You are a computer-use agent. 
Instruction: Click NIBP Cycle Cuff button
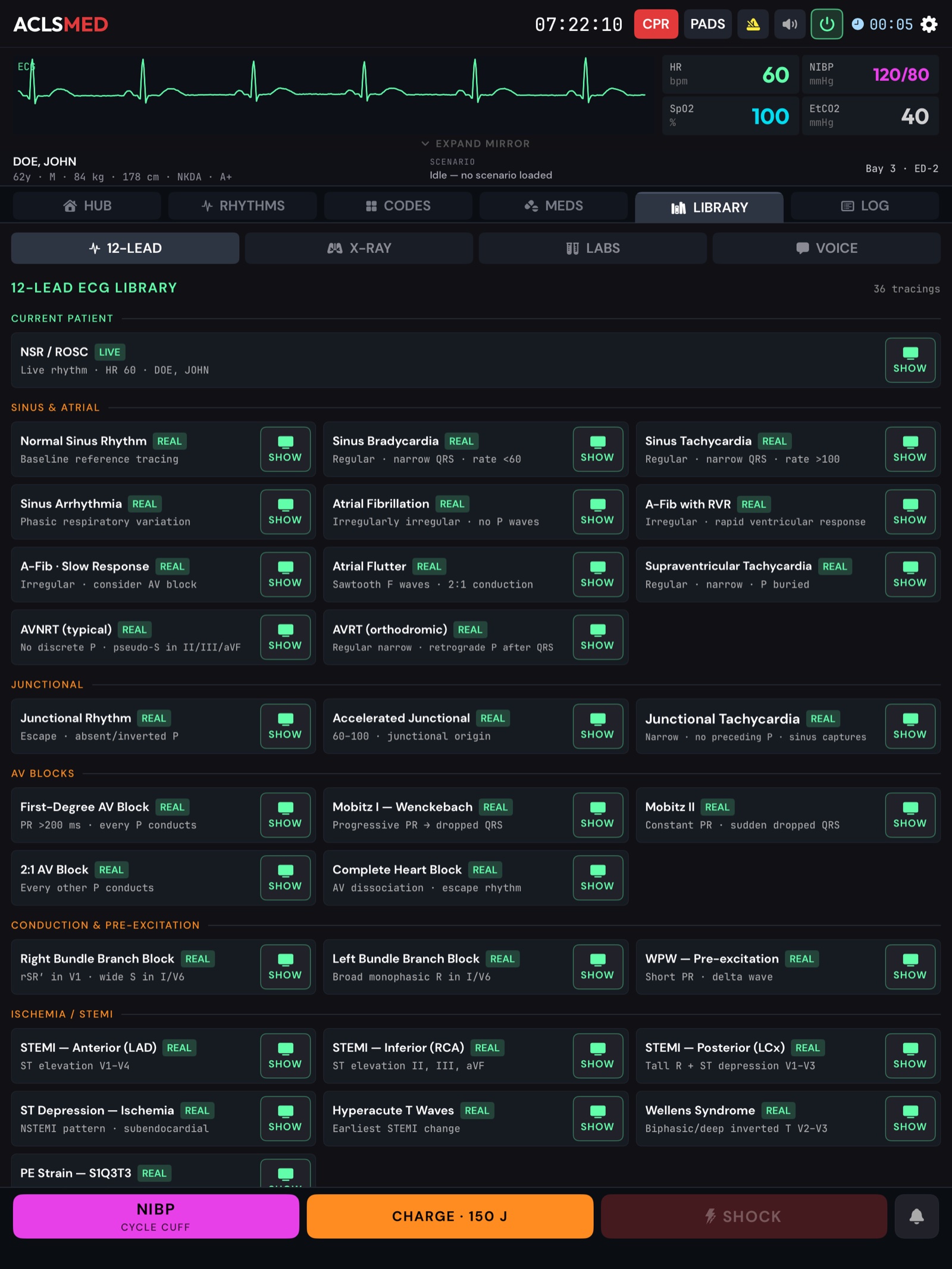156,1217
